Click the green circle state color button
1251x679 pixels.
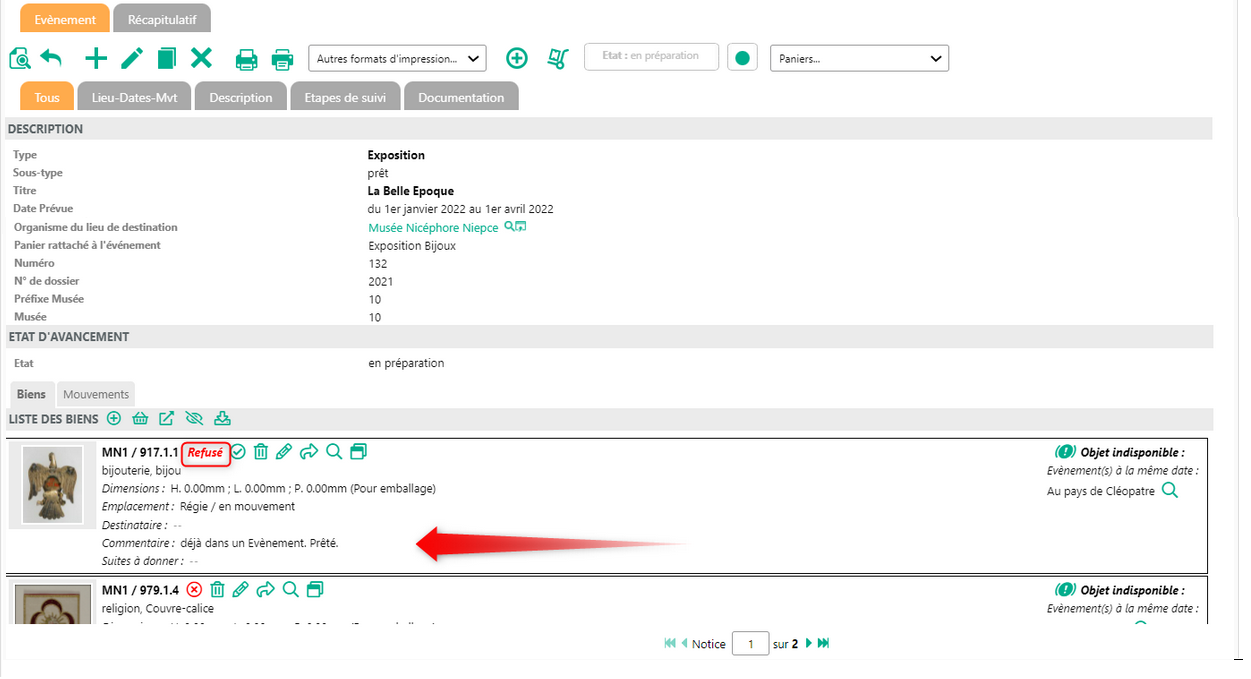(x=742, y=58)
